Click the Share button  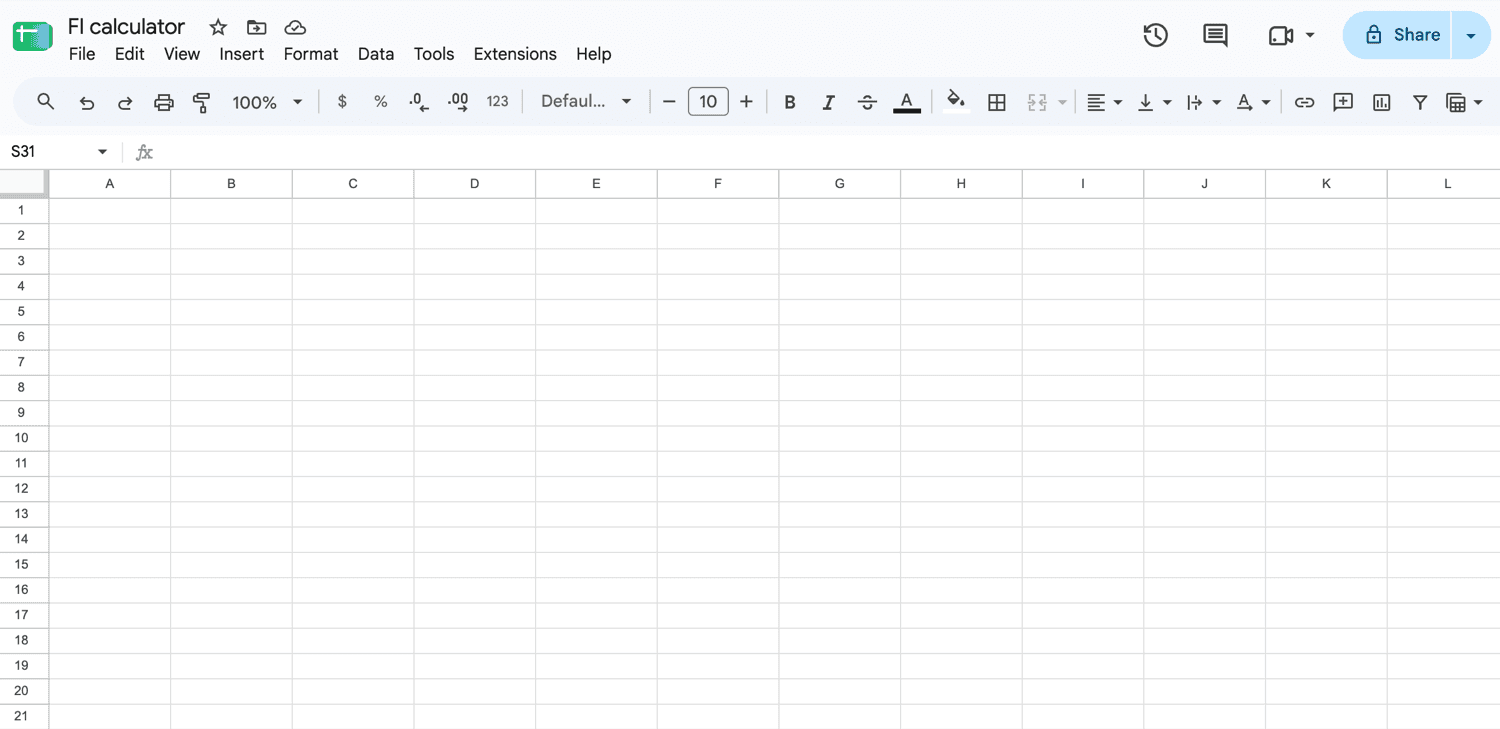click(x=1398, y=35)
